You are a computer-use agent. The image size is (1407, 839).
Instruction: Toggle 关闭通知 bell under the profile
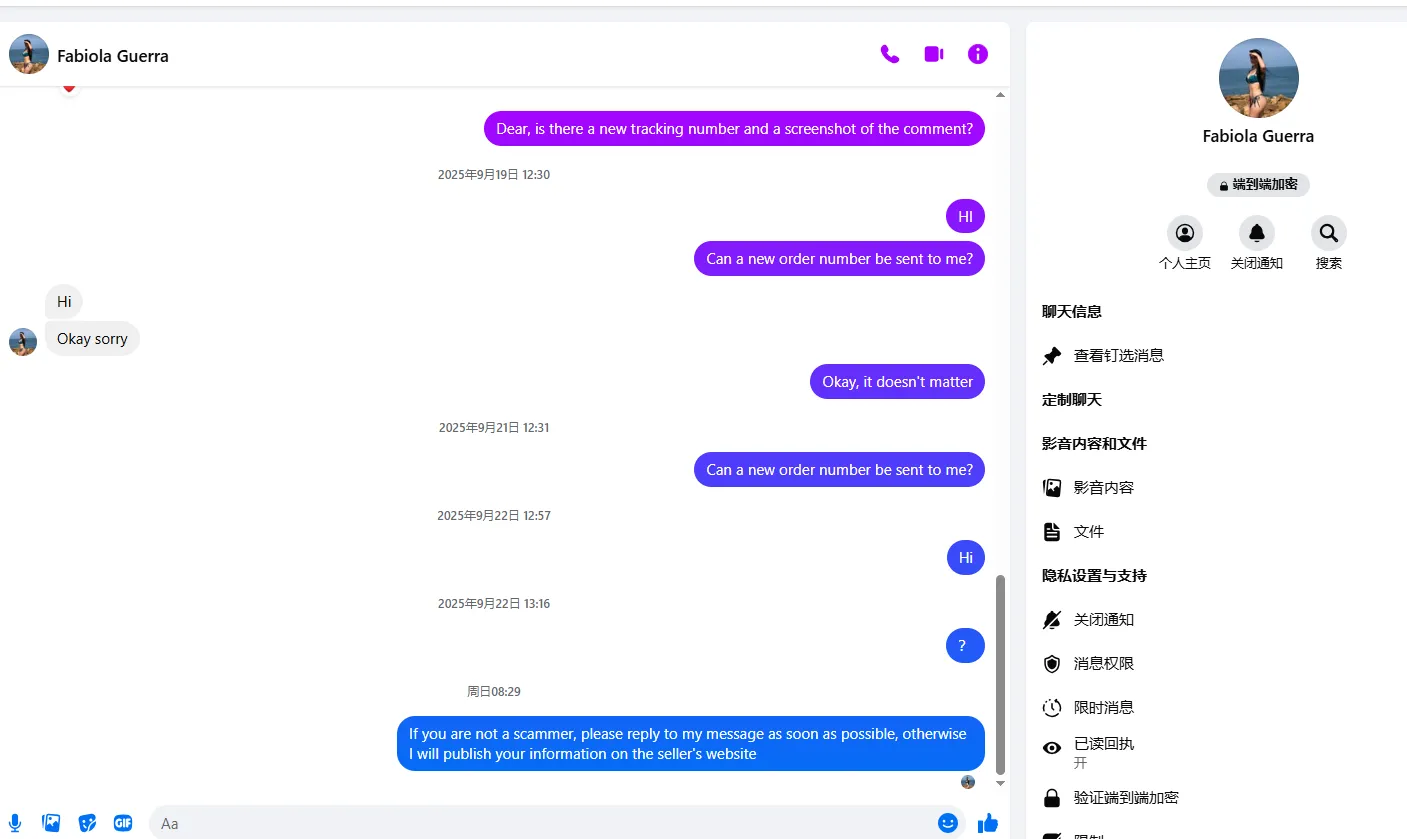tap(1257, 243)
